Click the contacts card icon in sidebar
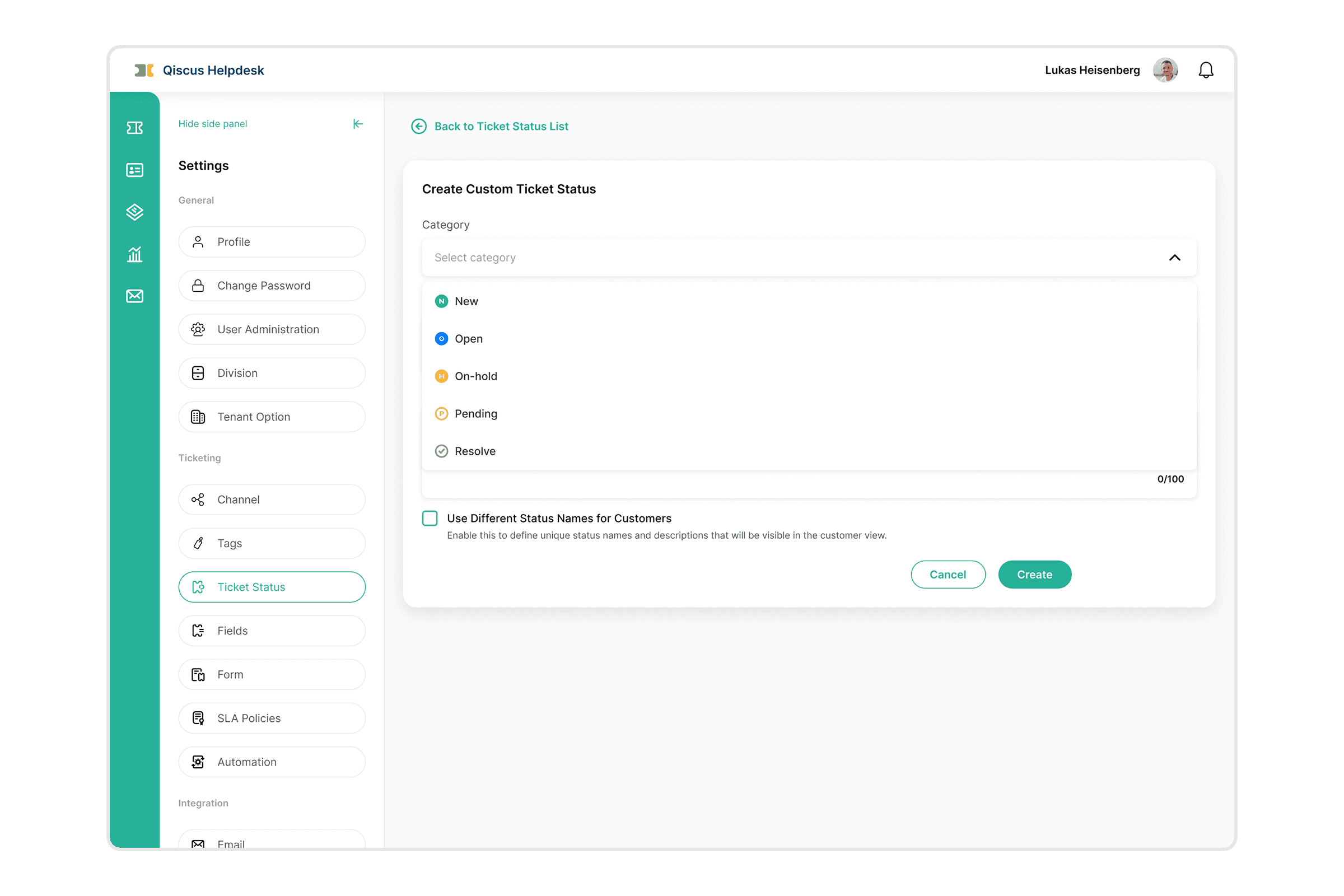 (x=134, y=170)
